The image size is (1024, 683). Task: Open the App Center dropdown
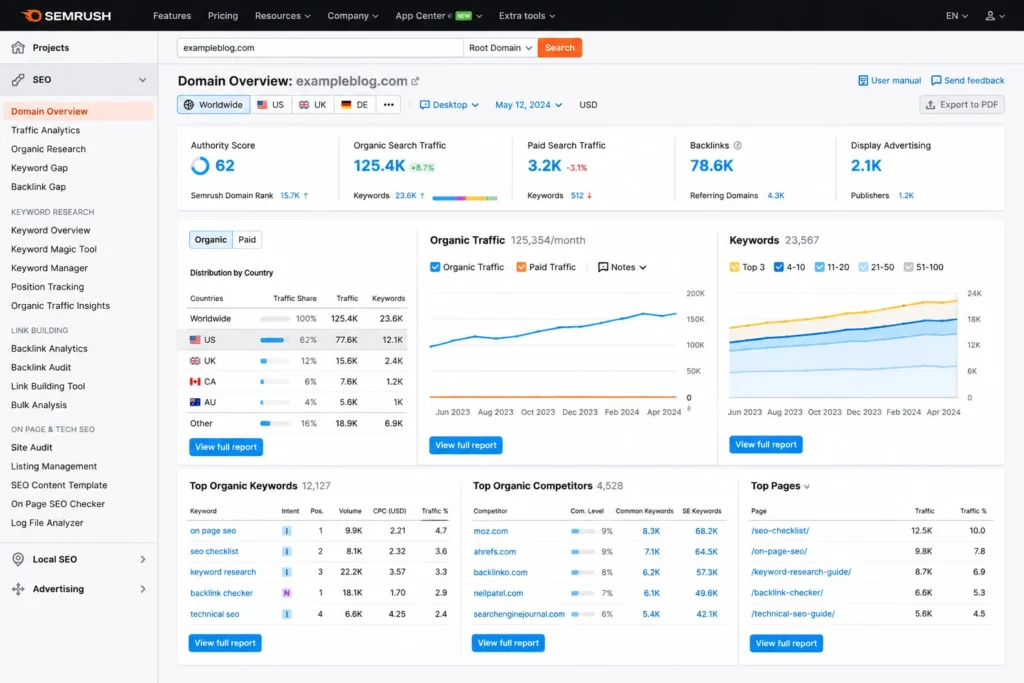(438, 16)
